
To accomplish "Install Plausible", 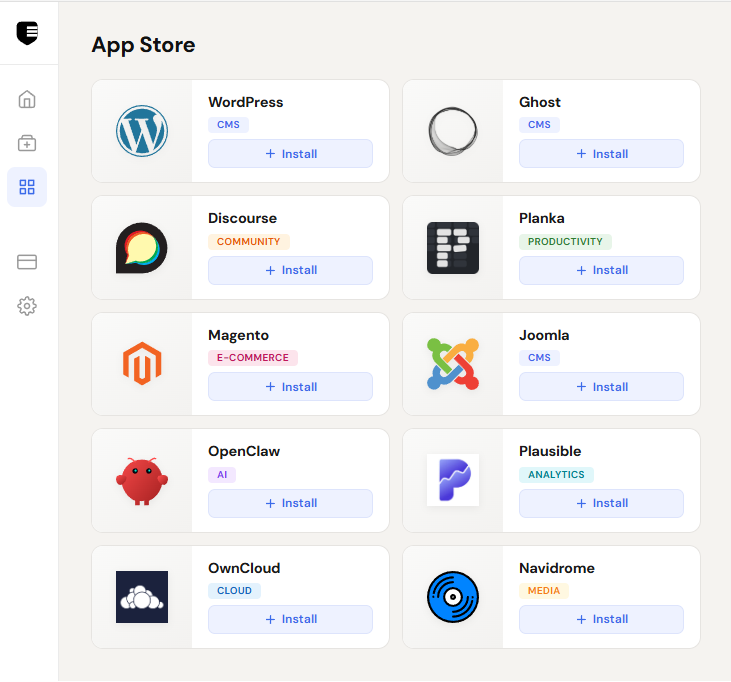I will (x=601, y=503).
